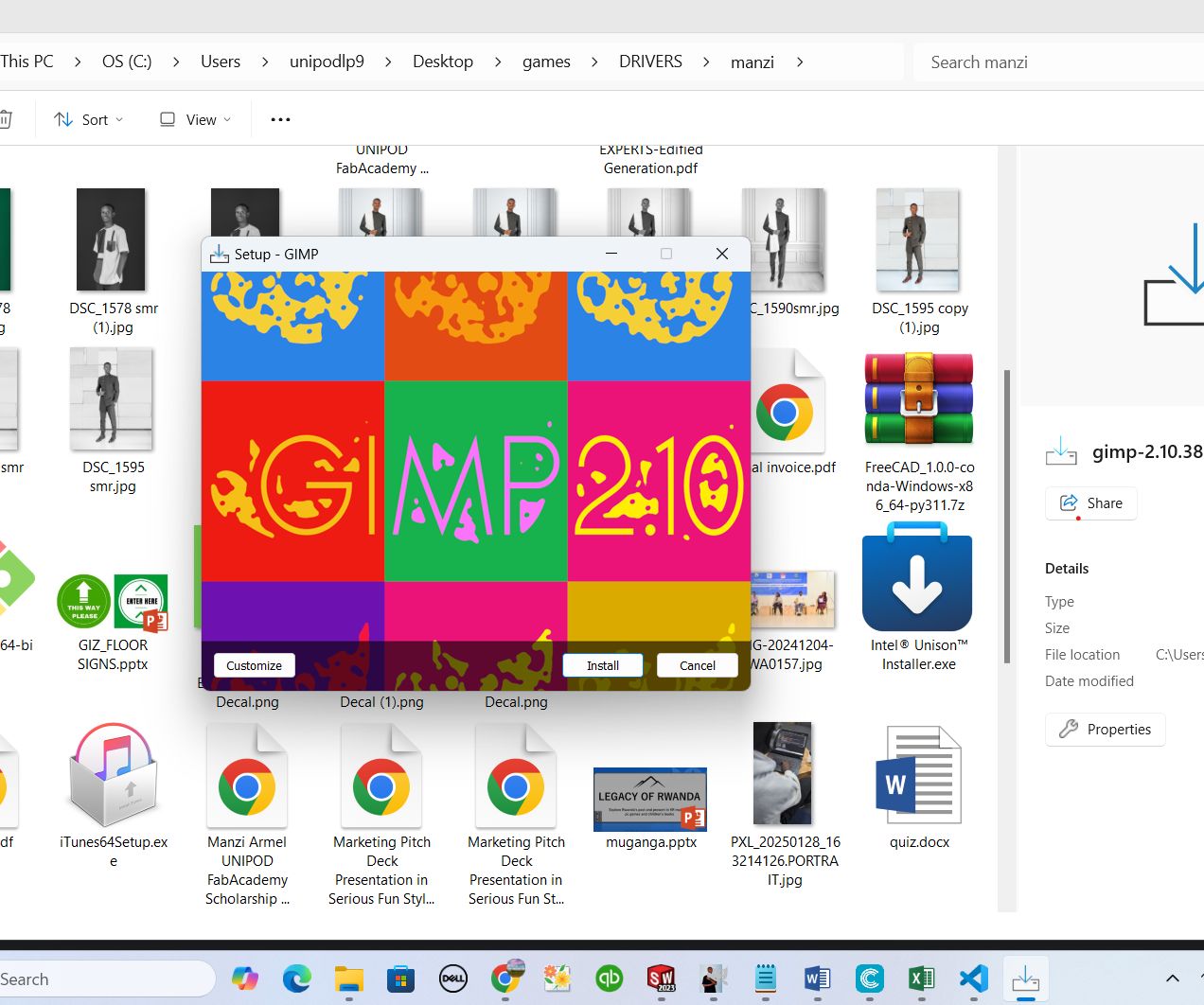Viewport: 1204px width, 1005px height.
Task: Select muganga.pptx presentation file
Action: click(x=650, y=798)
